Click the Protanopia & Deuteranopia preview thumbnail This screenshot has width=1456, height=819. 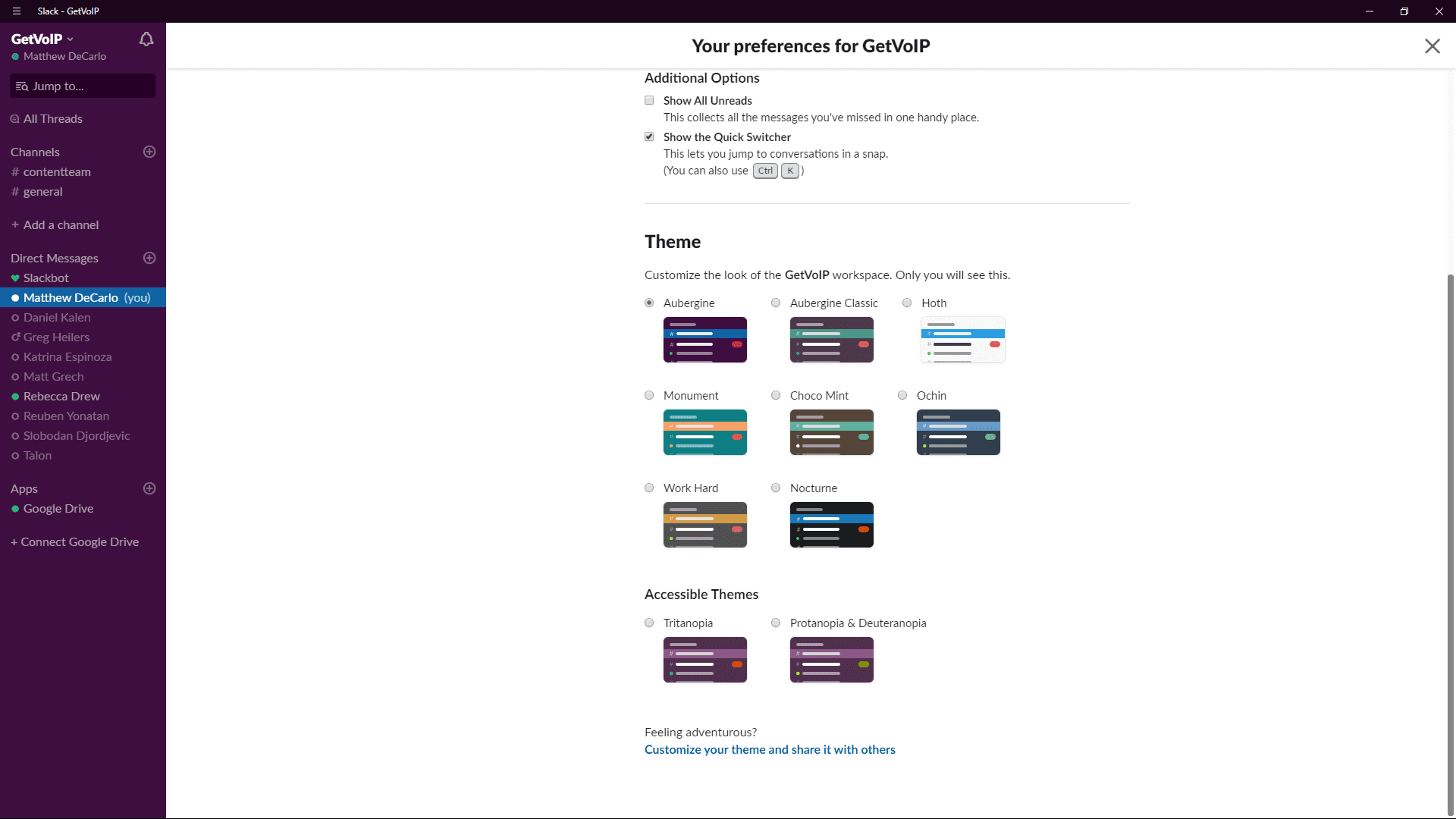pos(832,660)
